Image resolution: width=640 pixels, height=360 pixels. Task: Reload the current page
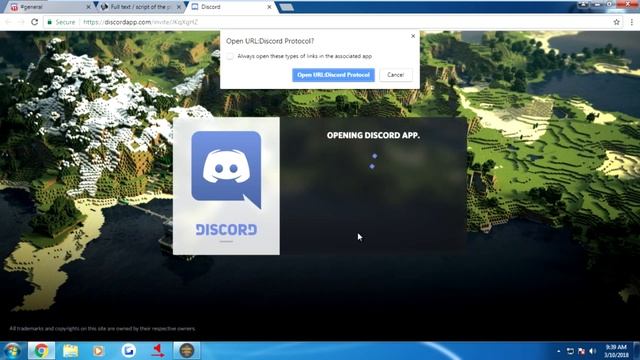[x=35, y=22]
